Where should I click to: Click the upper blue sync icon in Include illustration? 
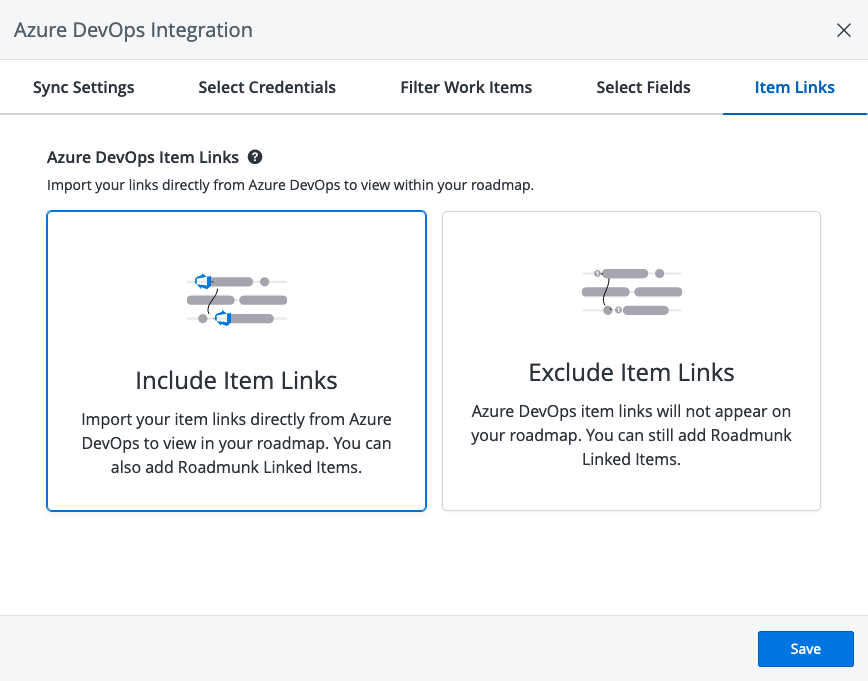pyautogui.click(x=203, y=281)
